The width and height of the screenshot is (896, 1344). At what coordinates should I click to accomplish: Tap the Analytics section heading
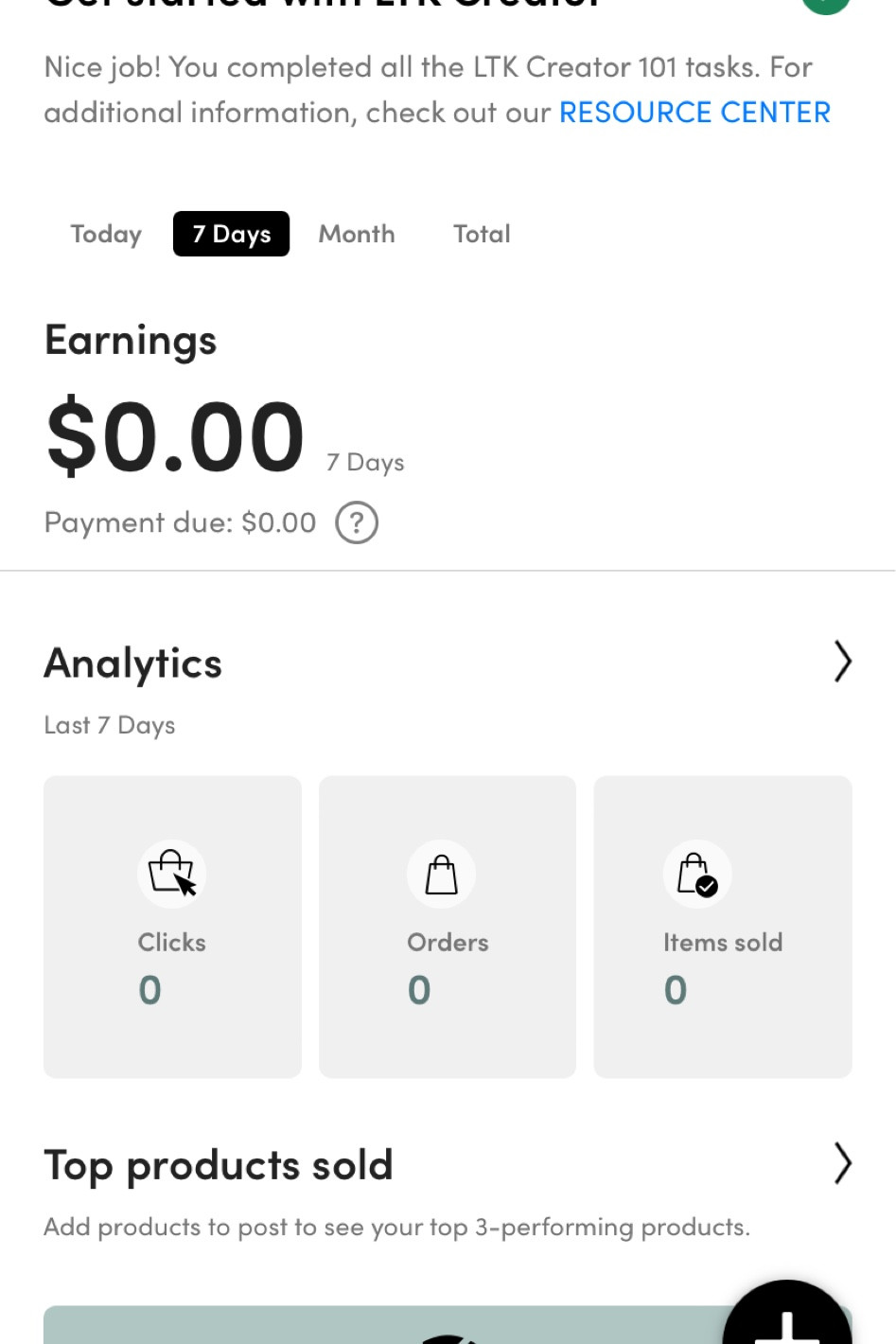133,663
